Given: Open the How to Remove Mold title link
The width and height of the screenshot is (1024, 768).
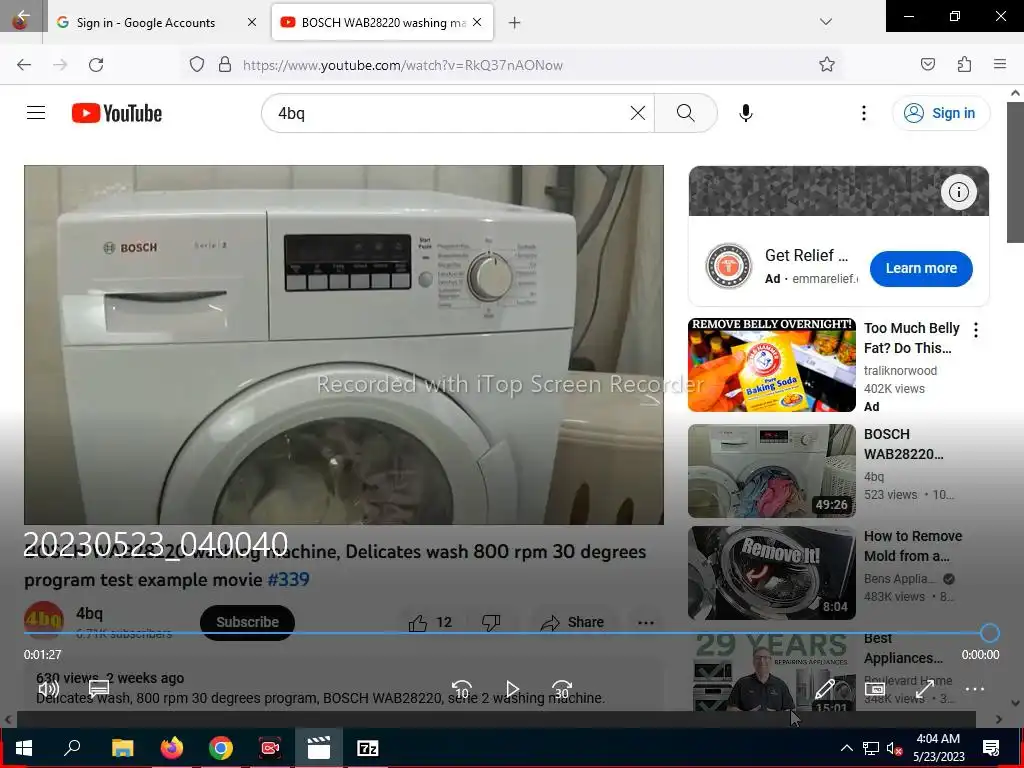Looking at the screenshot, I should [912, 546].
